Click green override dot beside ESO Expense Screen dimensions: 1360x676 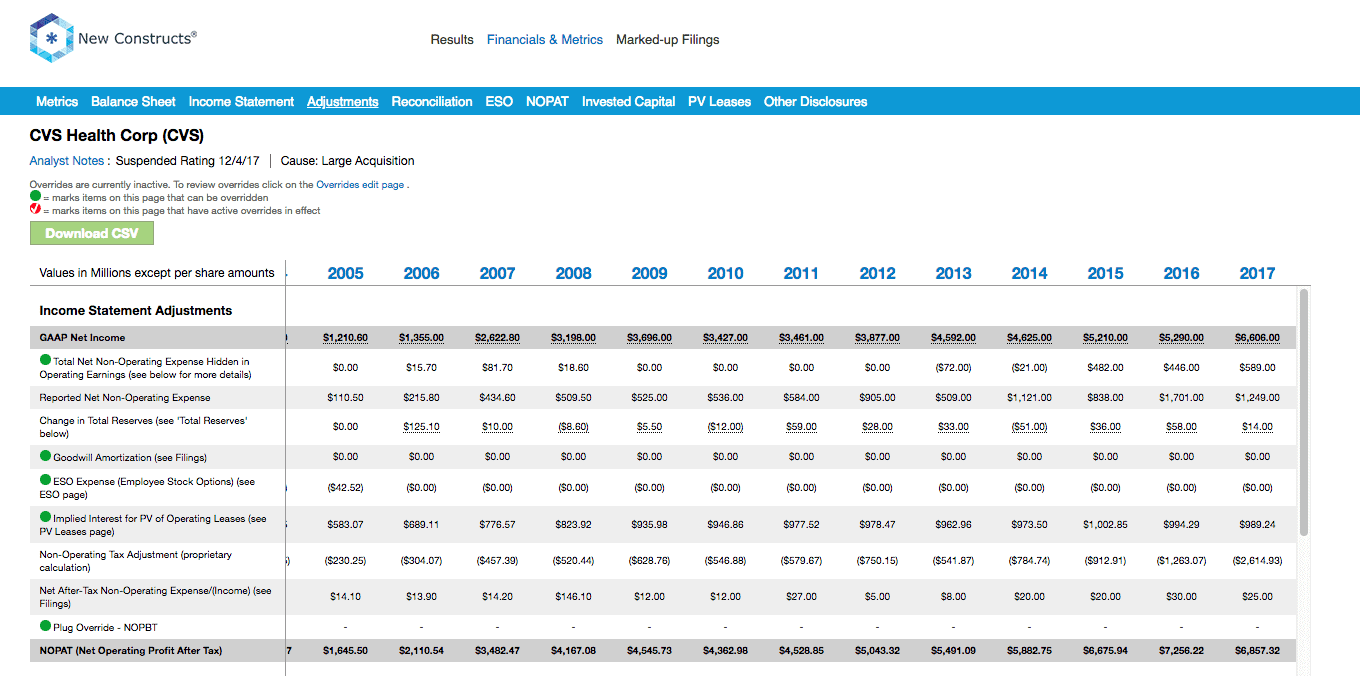[45, 480]
